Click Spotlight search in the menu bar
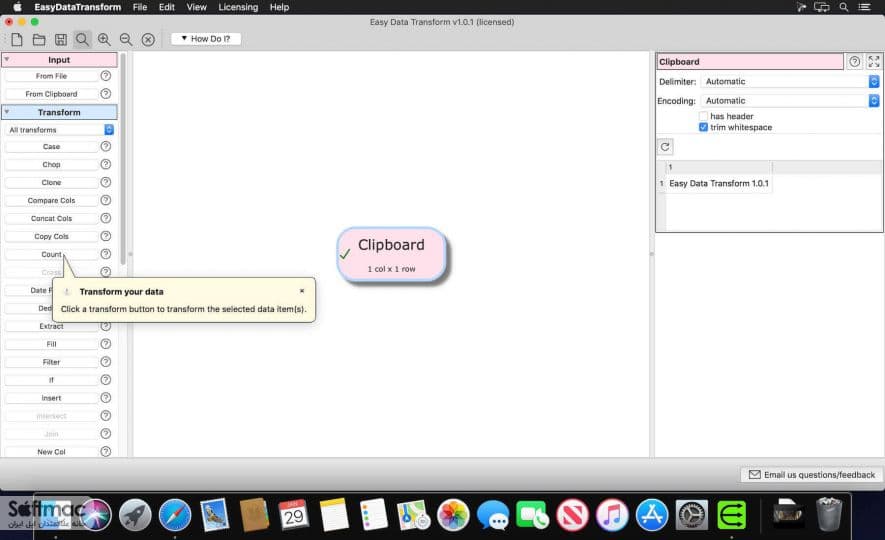Screen dimensions: 885x540 (844, 7)
